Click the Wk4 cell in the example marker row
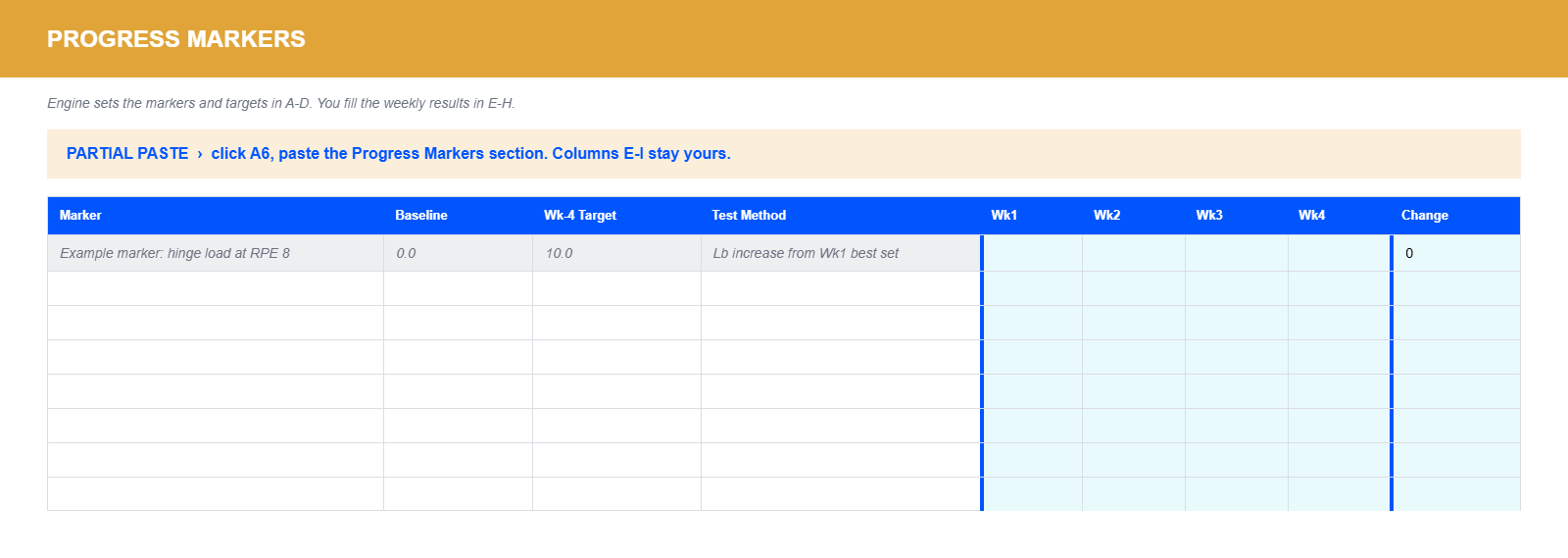Viewport: 1568px width, 558px height. tap(1339, 253)
